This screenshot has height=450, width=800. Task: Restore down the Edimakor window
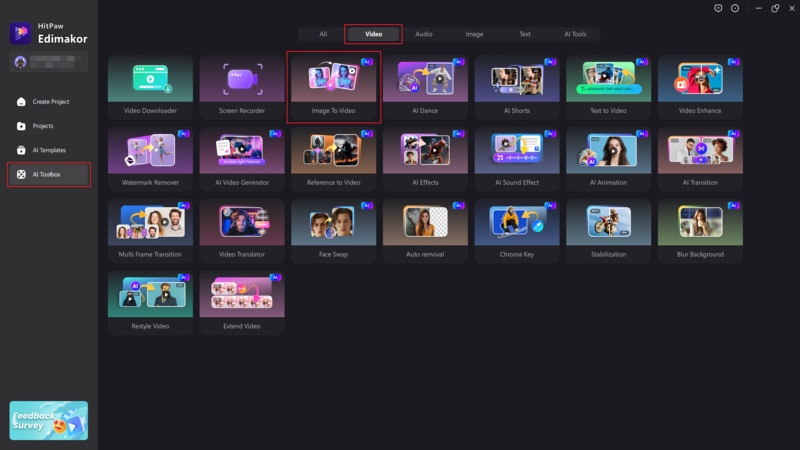775,8
